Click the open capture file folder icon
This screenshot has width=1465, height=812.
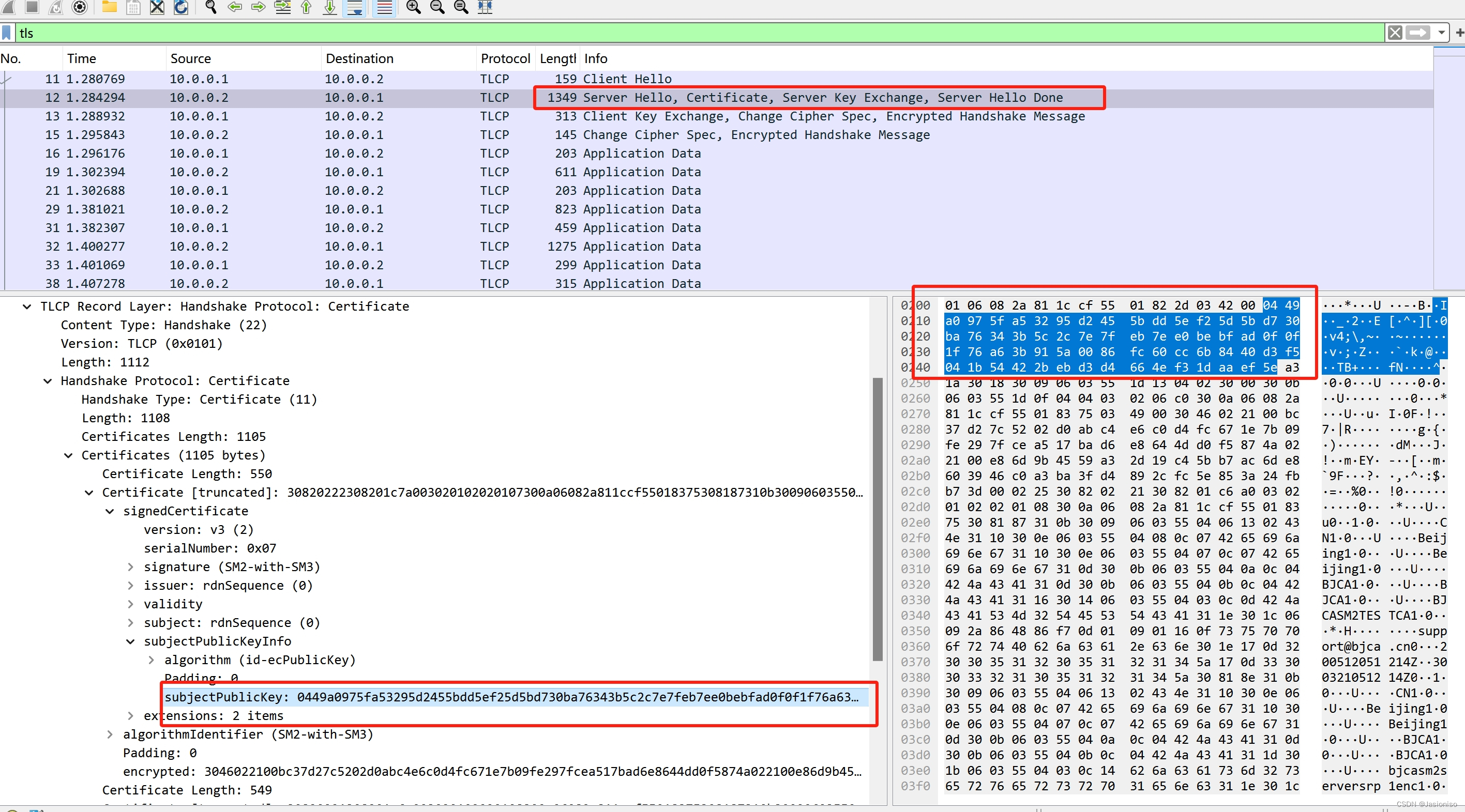tap(109, 7)
